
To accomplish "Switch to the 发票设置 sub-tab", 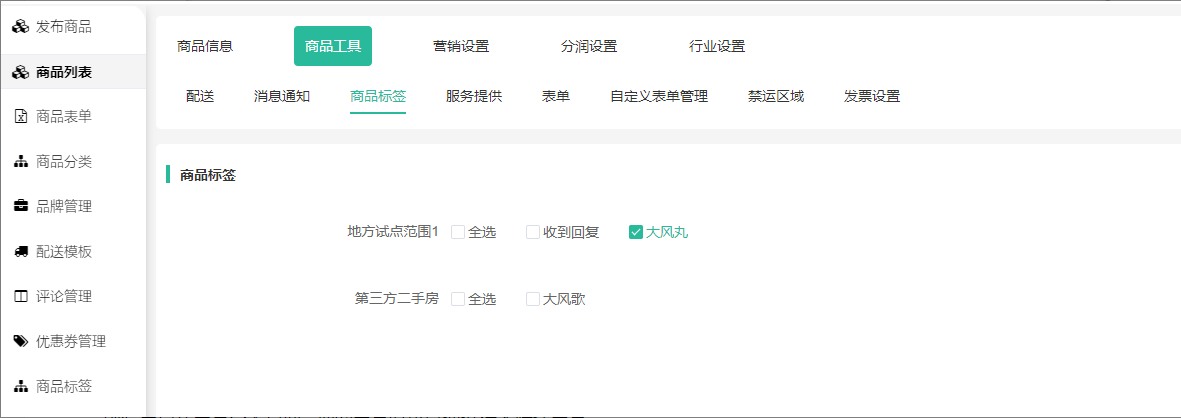I will coord(872,97).
